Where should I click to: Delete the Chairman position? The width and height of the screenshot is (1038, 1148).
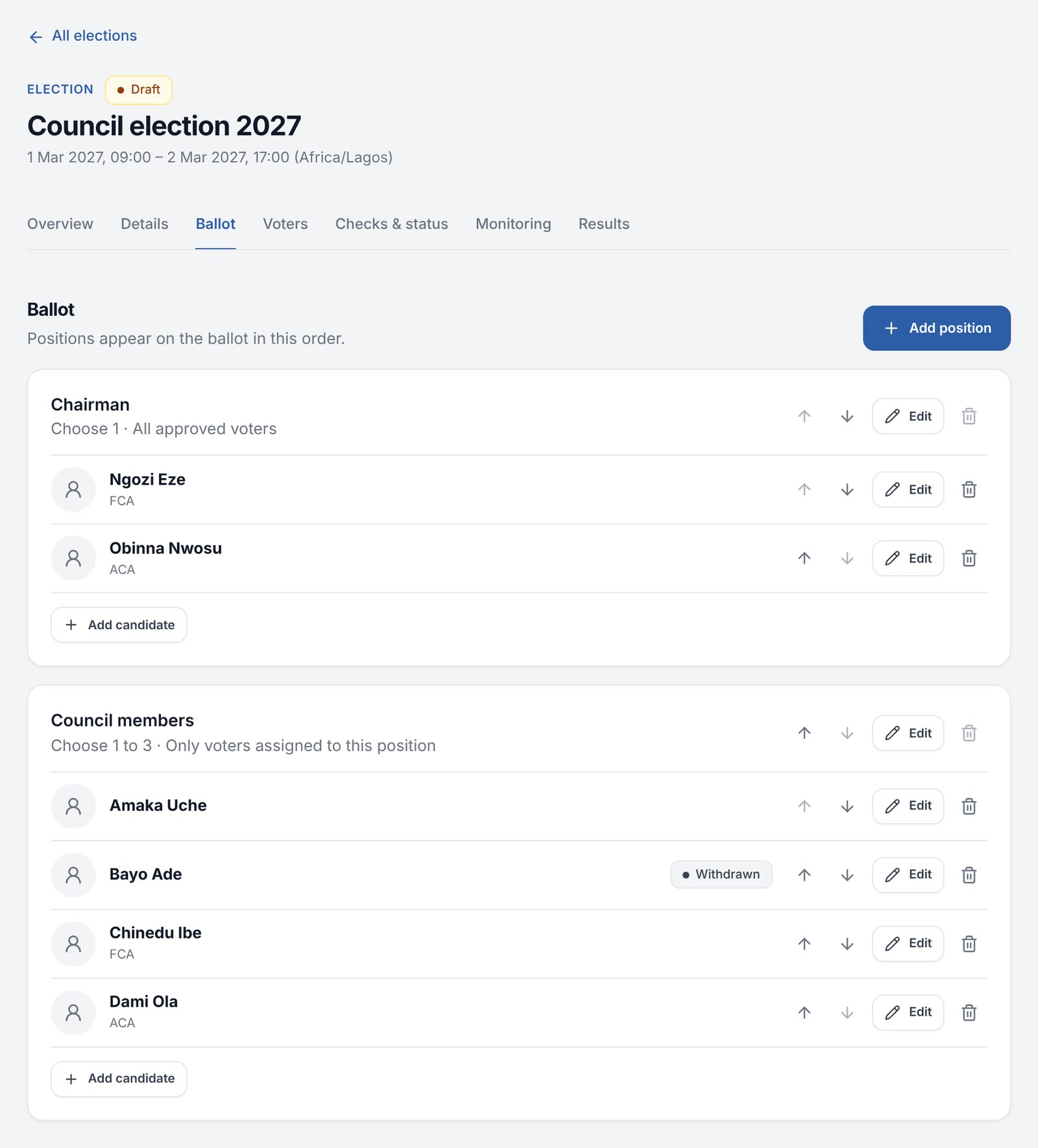969,416
